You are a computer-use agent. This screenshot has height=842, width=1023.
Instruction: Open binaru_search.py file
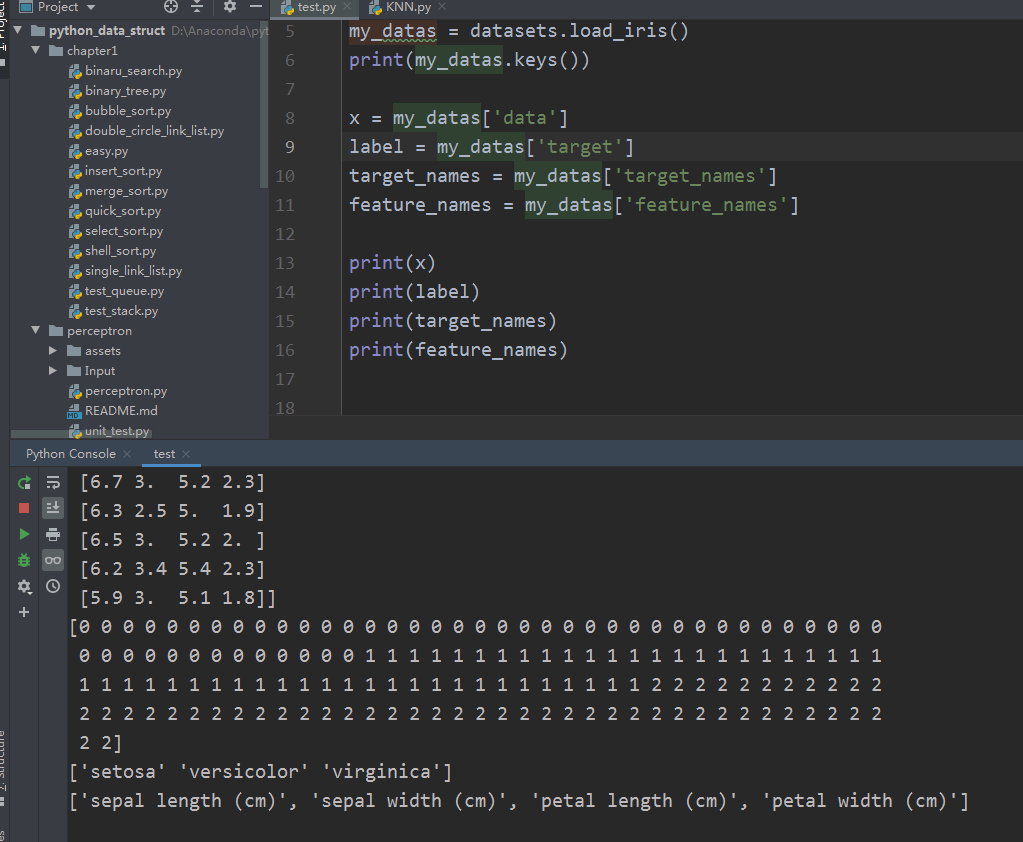click(x=133, y=71)
